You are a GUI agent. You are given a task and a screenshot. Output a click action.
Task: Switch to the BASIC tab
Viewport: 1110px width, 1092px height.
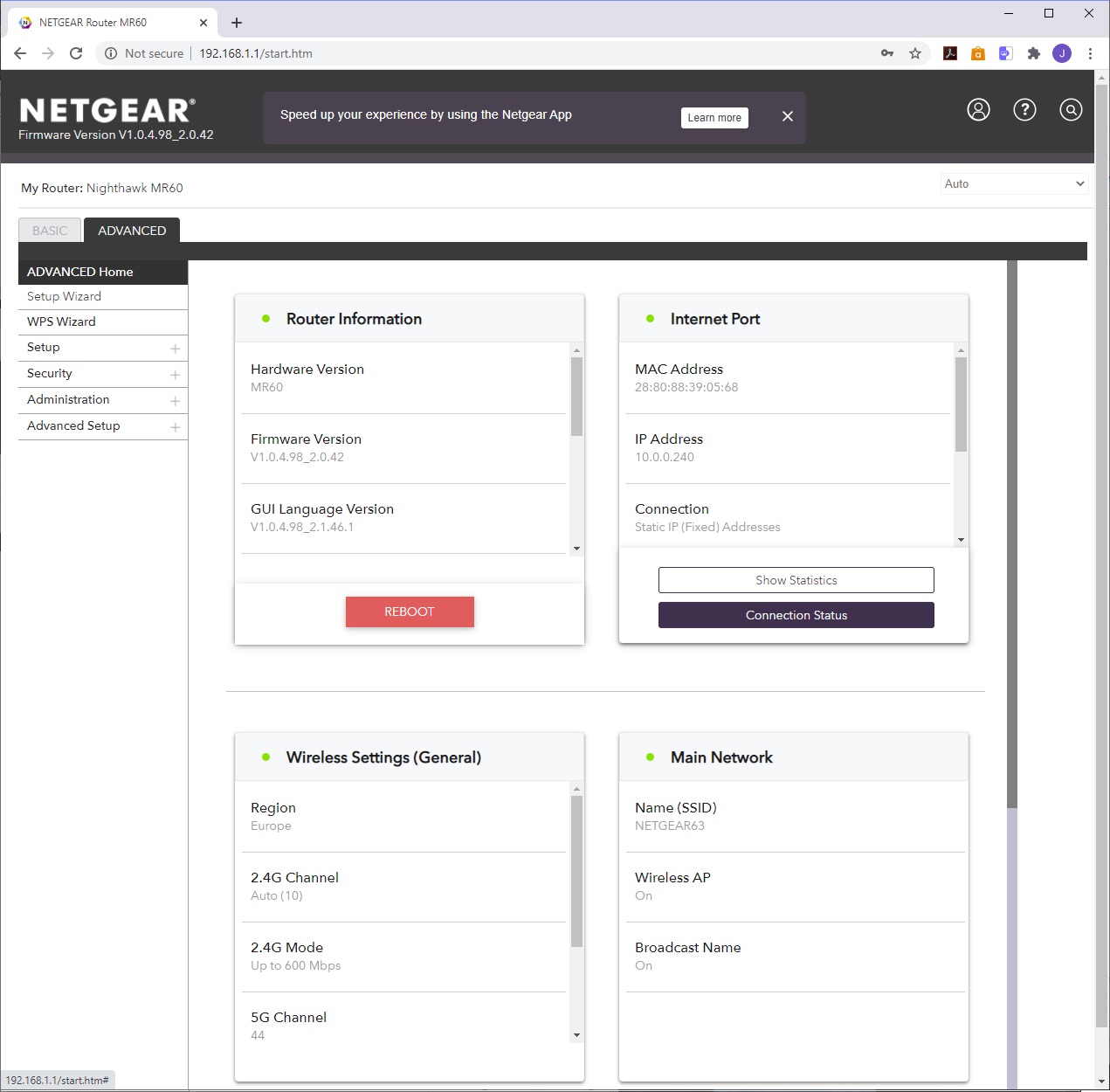coord(50,231)
